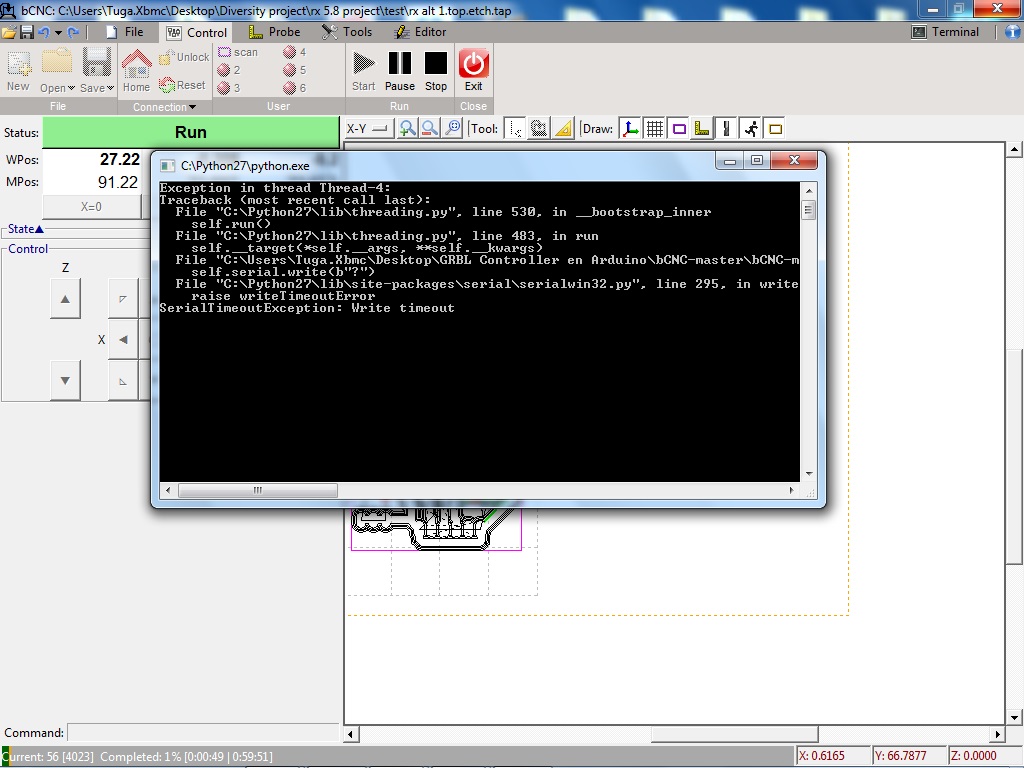This screenshot has height=768, width=1024.
Task: Toggle the running-man rapid moves display
Action: [751, 129]
